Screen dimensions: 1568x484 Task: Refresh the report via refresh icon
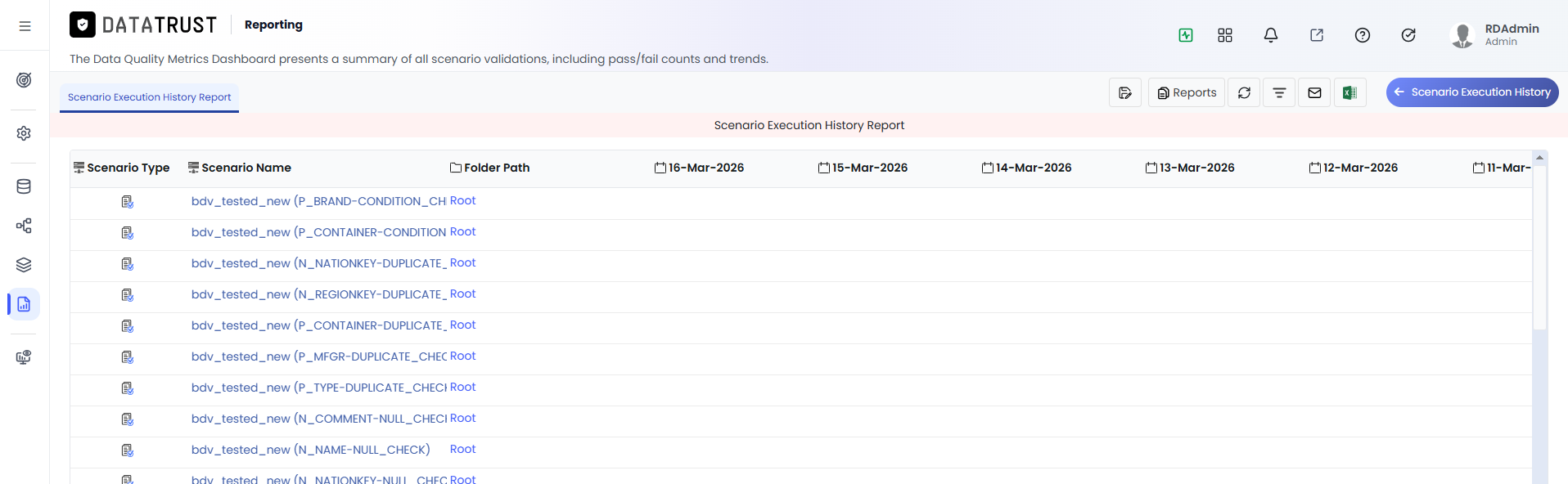[1244, 92]
